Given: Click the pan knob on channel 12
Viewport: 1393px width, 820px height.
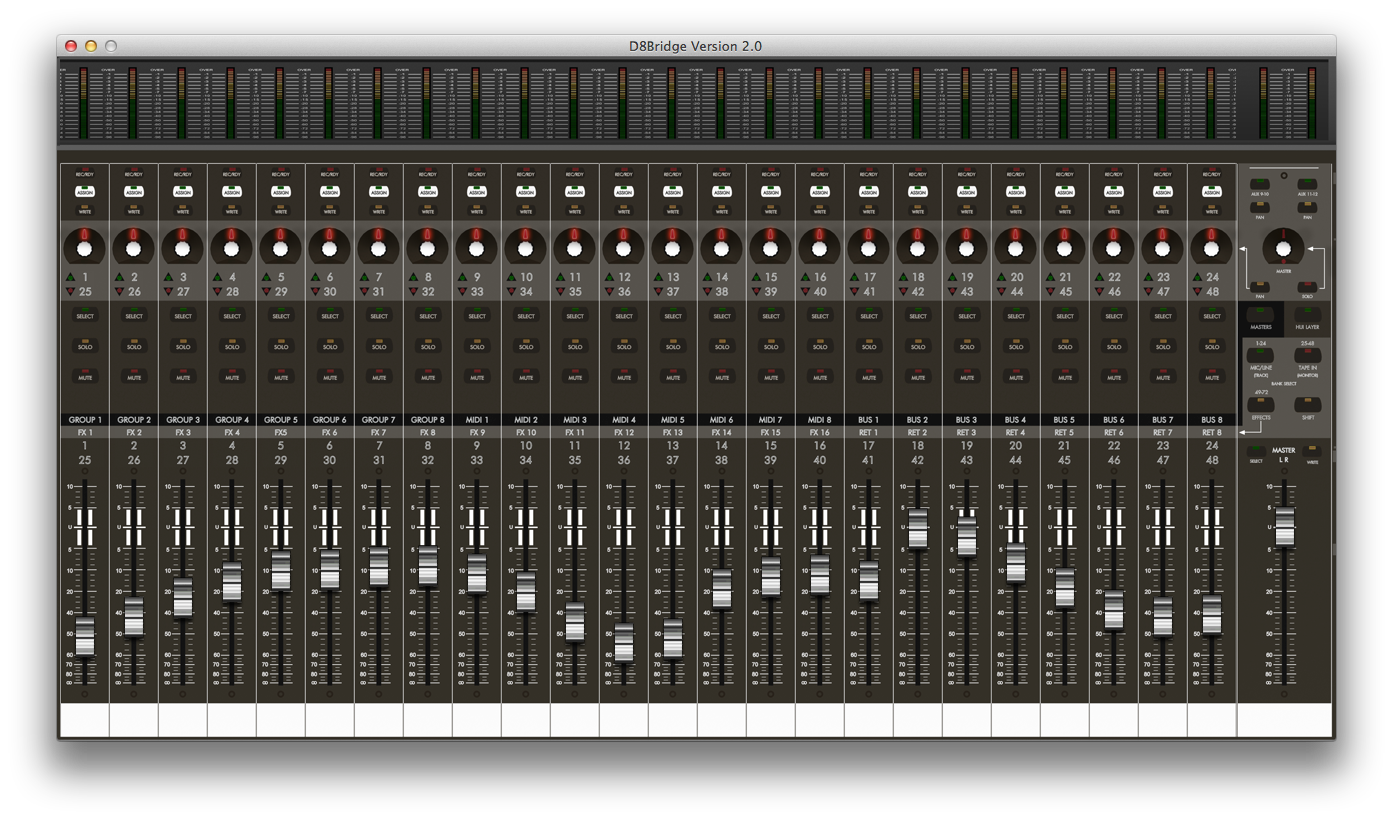Looking at the screenshot, I should click(x=624, y=245).
